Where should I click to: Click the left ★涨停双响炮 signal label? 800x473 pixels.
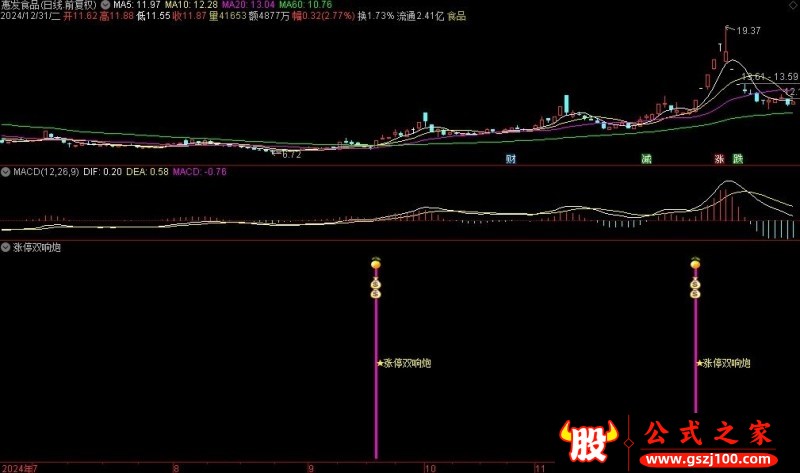pyautogui.click(x=404, y=363)
